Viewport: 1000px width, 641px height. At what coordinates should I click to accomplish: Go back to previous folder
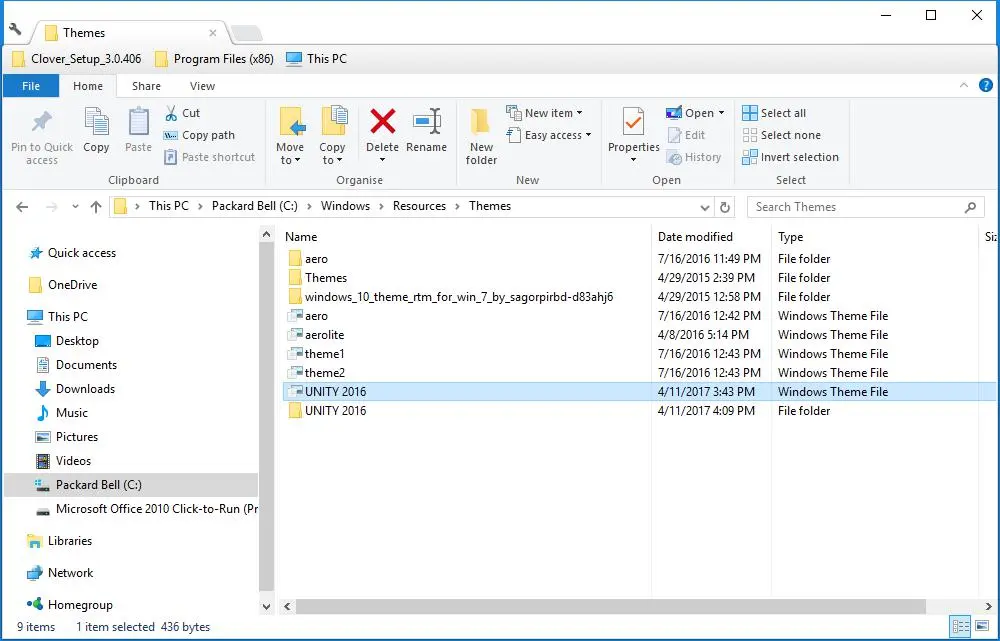pos(22,207)
